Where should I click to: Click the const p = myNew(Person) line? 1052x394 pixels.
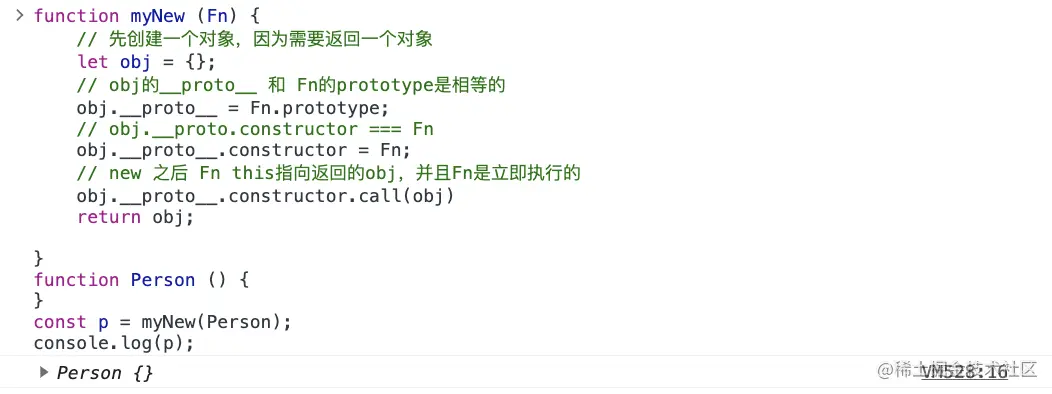tap(163, 322)
